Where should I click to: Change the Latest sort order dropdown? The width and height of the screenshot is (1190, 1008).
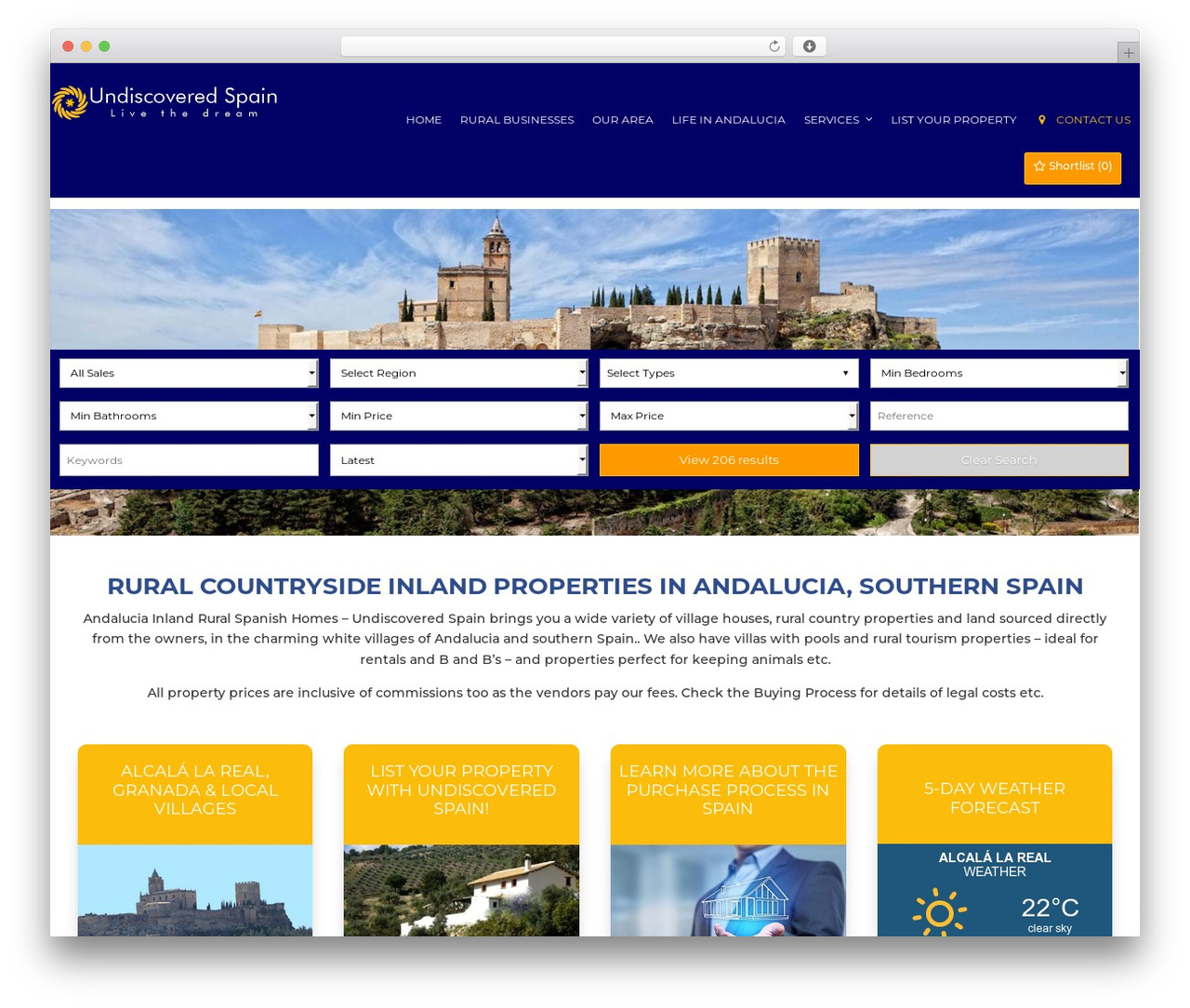(x=459, y=460)
